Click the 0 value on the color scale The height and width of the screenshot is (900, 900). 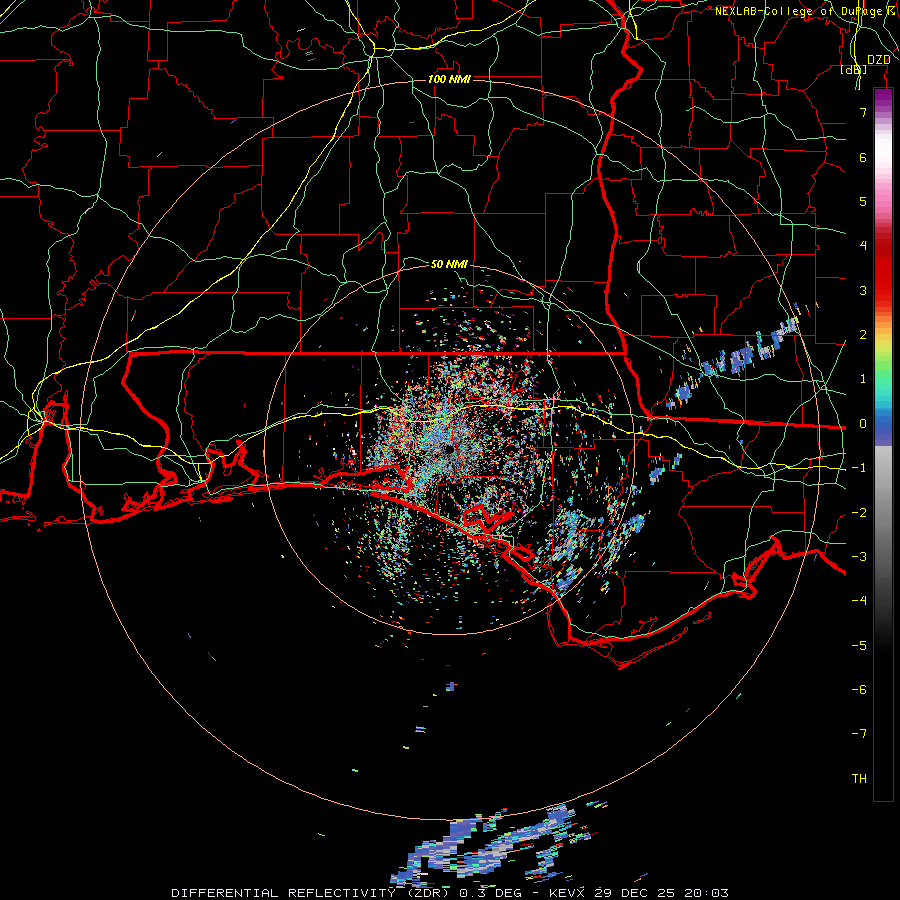coord(863,424)
